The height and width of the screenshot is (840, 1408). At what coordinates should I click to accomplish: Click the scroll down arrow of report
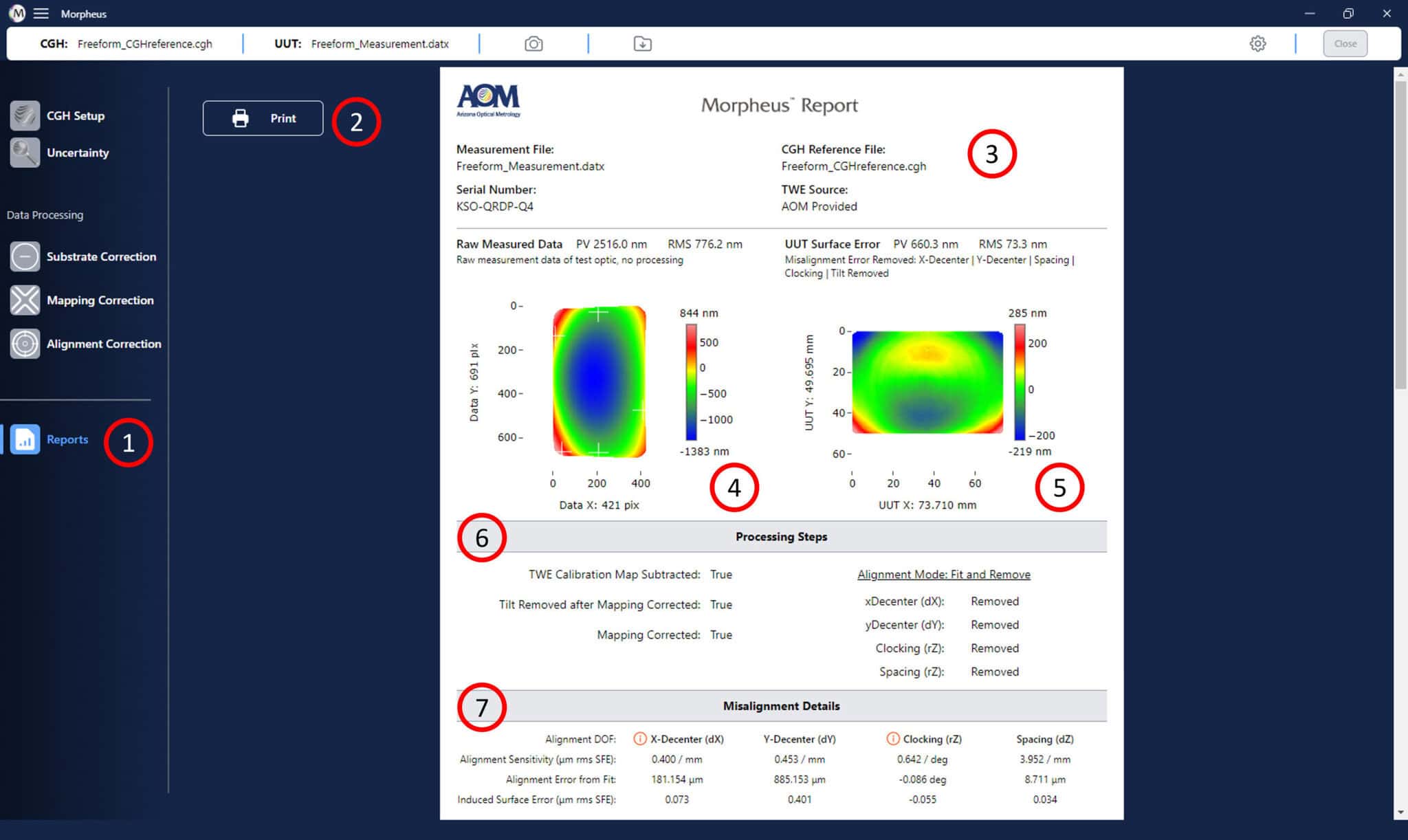coord(1400,813)
